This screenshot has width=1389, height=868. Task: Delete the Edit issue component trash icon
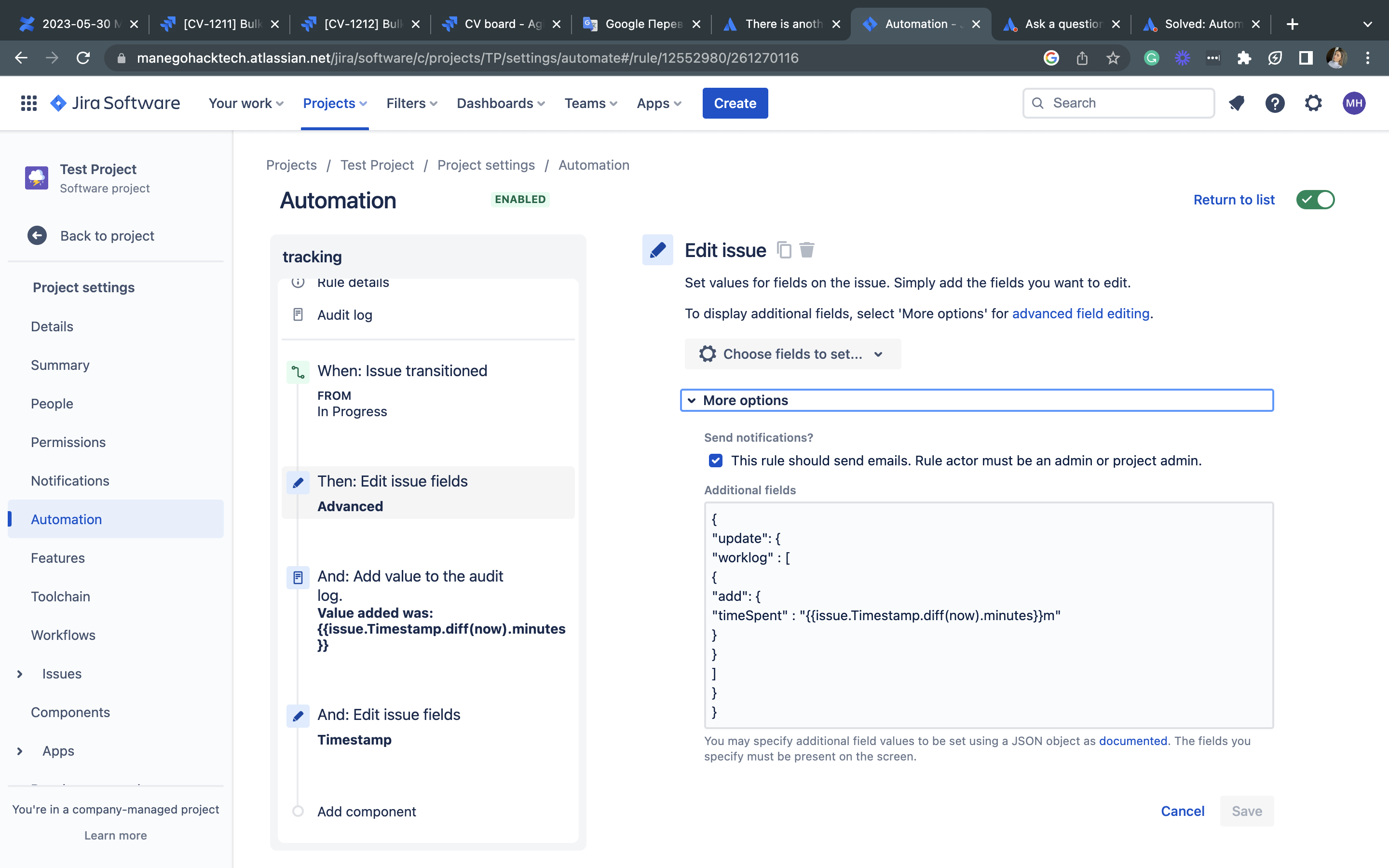tap(806, 250)
